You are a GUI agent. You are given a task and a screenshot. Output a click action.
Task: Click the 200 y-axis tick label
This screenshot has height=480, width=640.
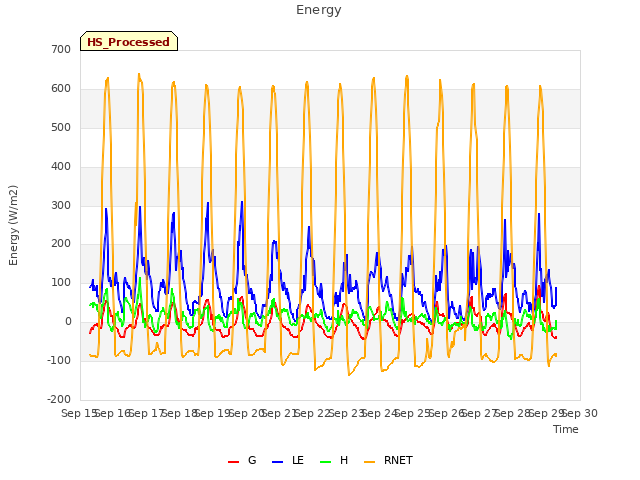click(x=61, y=244)
